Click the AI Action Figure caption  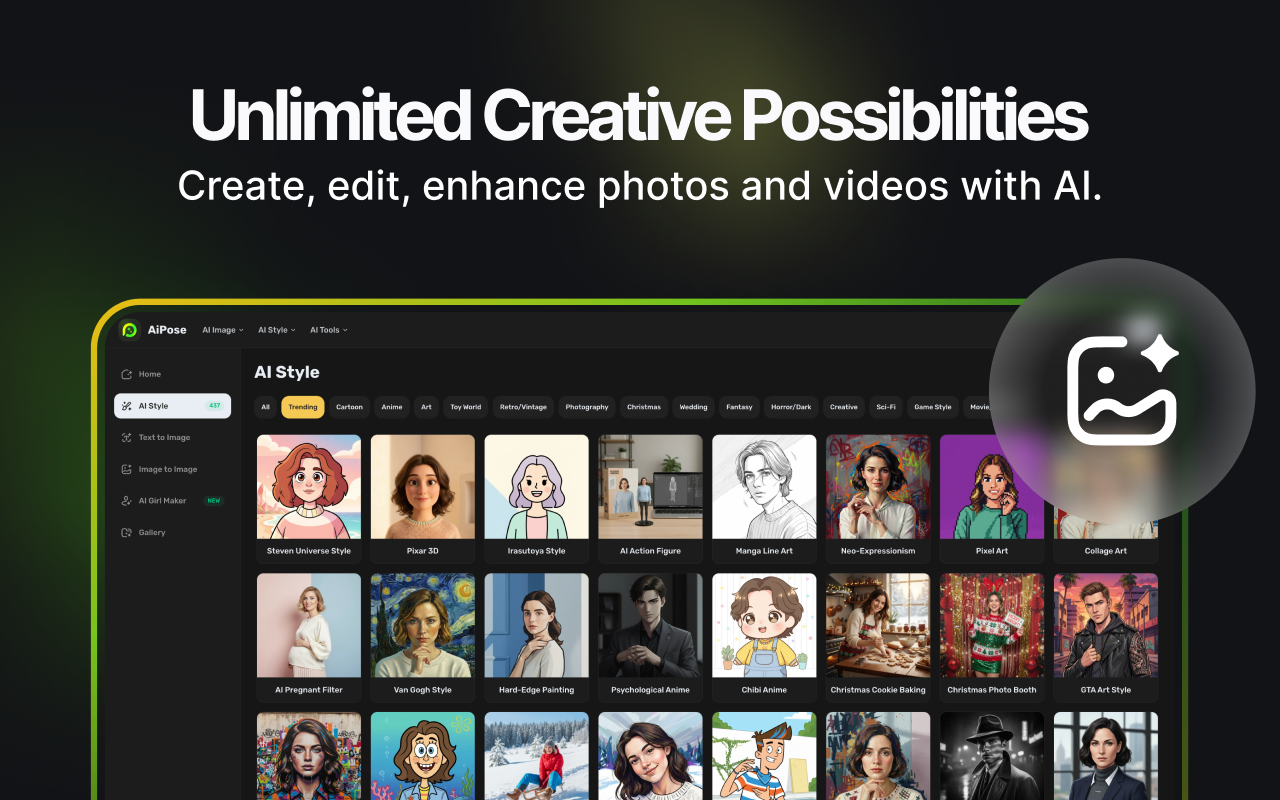(x=651, y=551)
